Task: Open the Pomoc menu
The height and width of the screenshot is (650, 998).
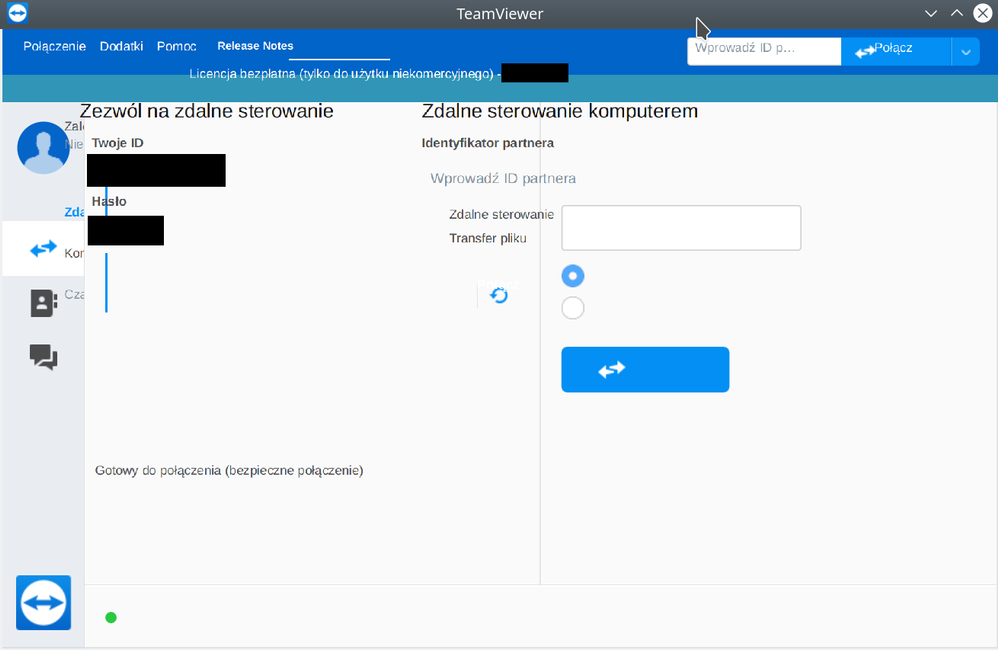Action: tap(176, 46)
